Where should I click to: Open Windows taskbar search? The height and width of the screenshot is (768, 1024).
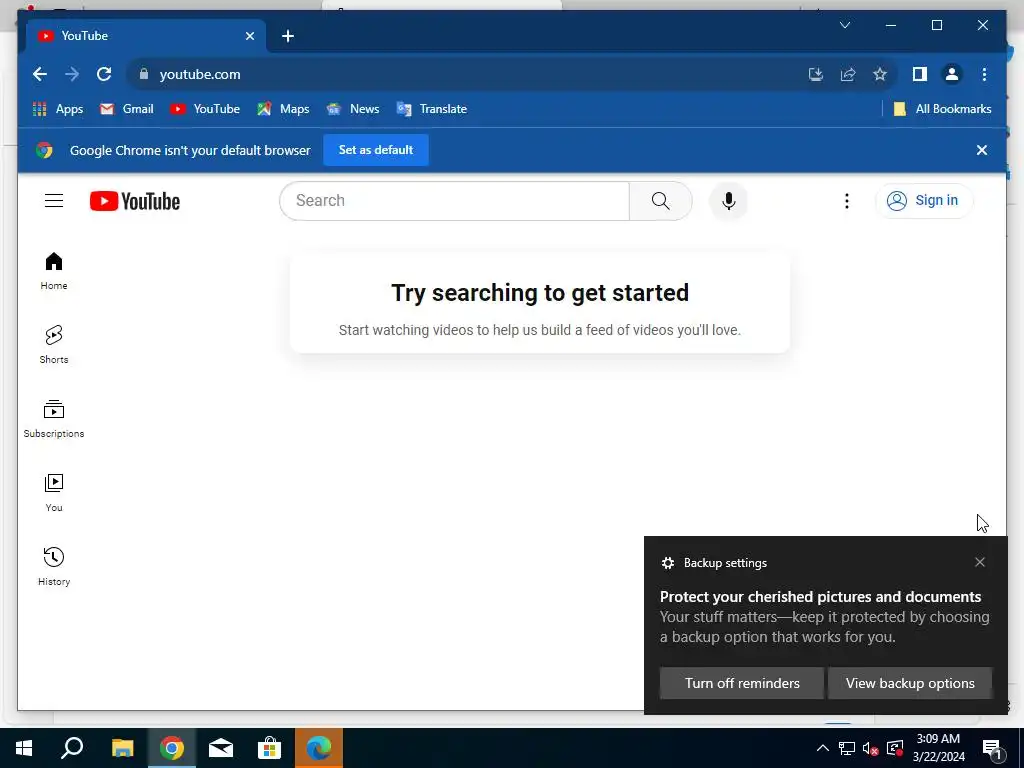[72, 748]
